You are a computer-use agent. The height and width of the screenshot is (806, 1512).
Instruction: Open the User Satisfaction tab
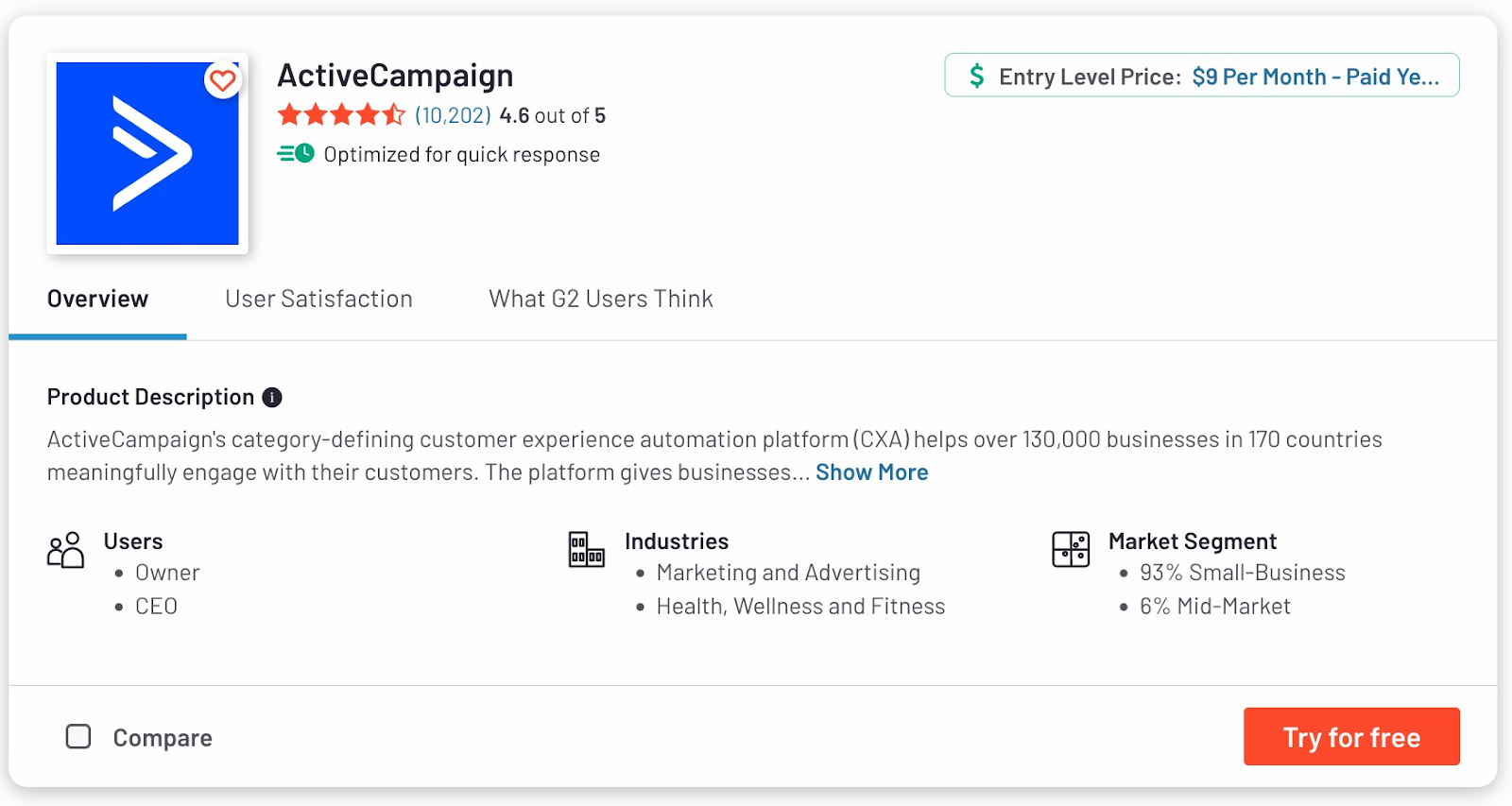(318, 299)
